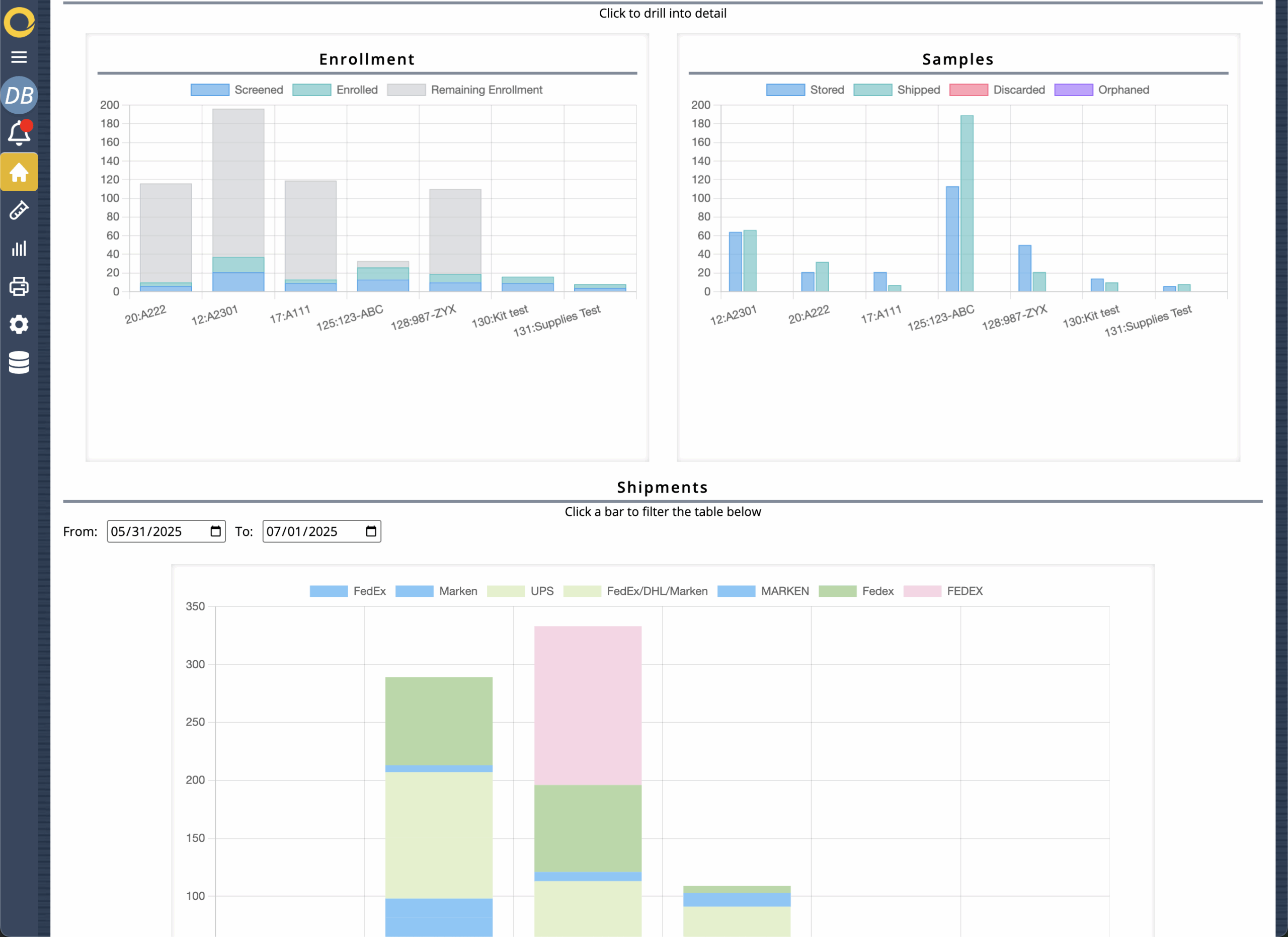This screenshot has height=937, width=1288.
Task: Click blue segment in third shipment bar
Action: (x=737, y=900)
